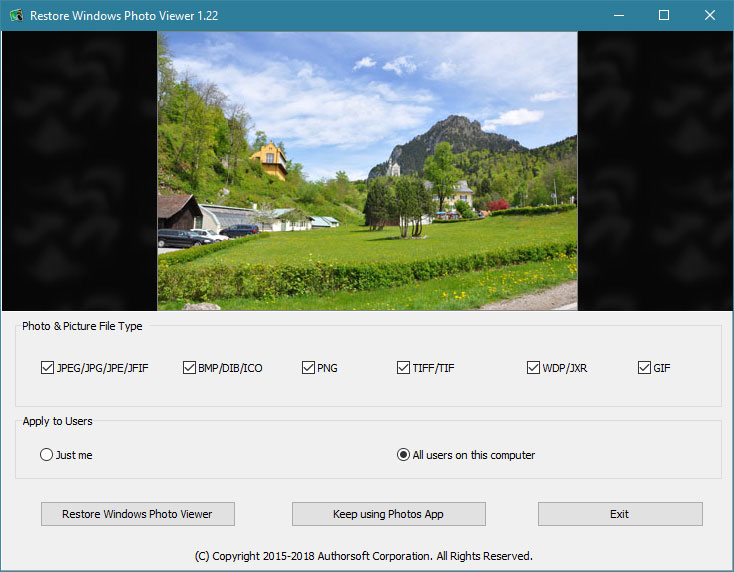
Task: Choose 'All users on this computer'
Action: (x=403, y=455)
